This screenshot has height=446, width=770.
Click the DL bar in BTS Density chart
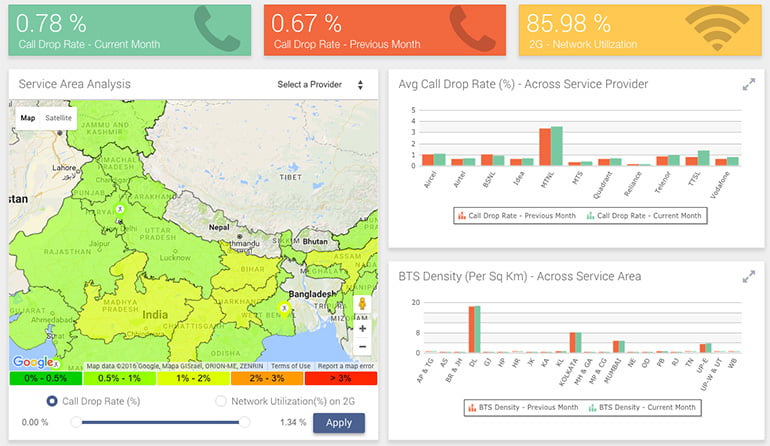[474, 329]
